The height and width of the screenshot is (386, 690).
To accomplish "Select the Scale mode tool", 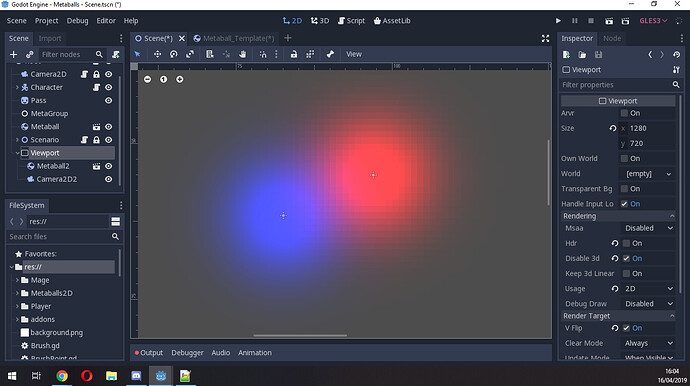I will coord(190,54).
